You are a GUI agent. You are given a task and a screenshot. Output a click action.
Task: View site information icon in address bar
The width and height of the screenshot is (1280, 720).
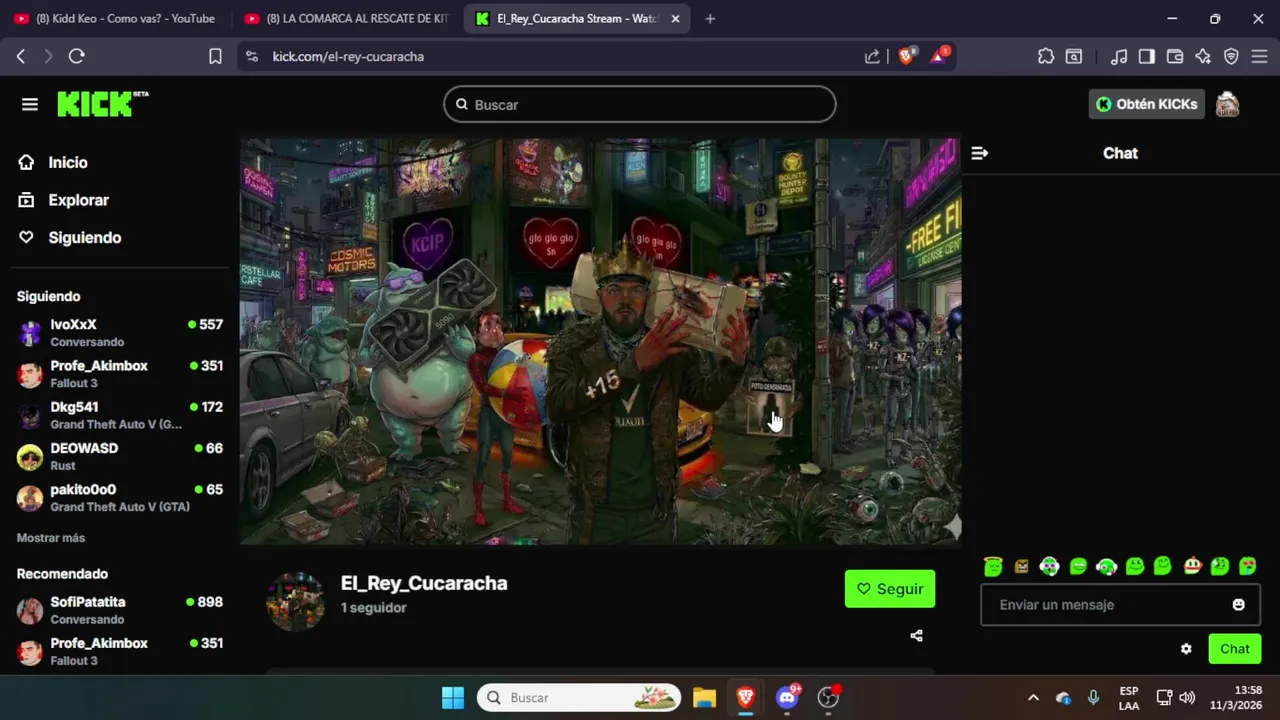coord(251,57)
